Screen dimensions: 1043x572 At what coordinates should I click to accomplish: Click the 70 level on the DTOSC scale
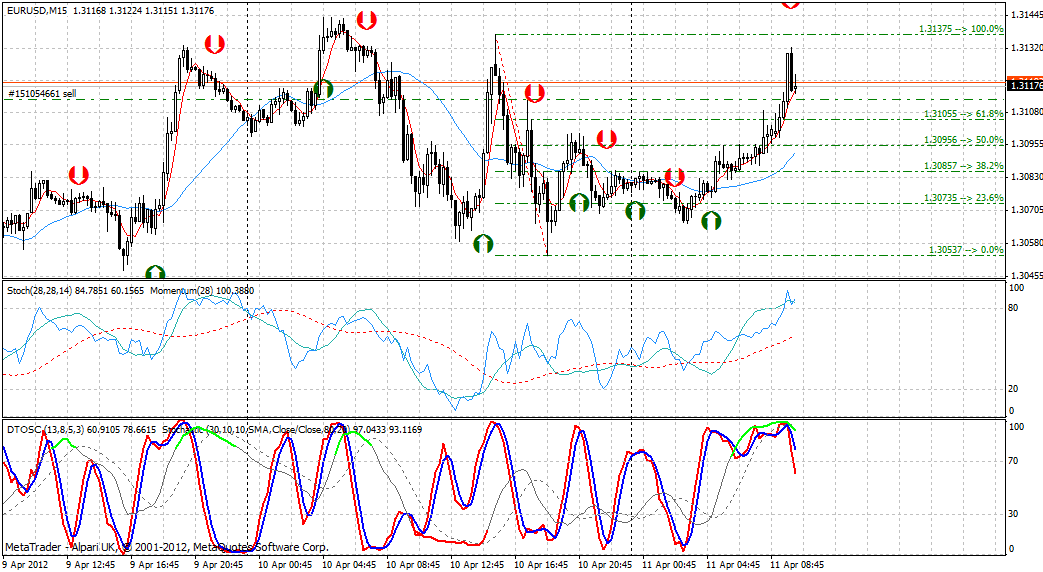1014,460
